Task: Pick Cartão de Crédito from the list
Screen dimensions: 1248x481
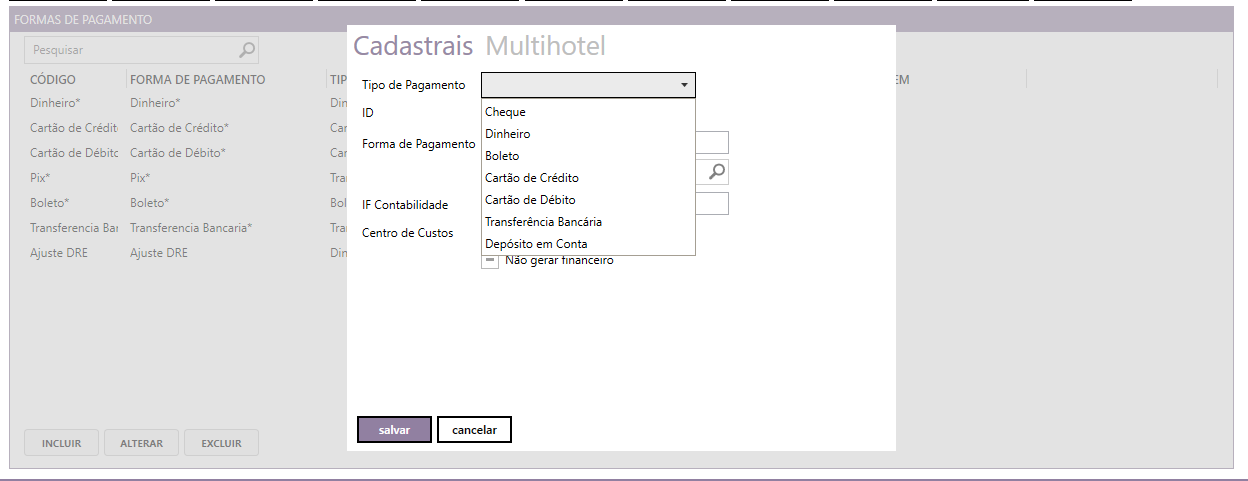Action: pos(531,178)
